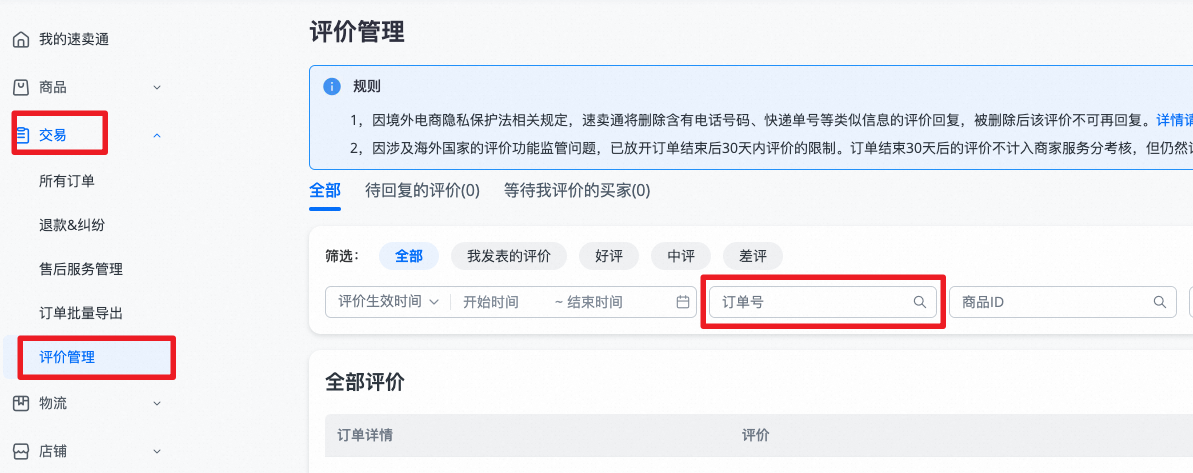Expand the 商品 menu chevron

point(157,88)
